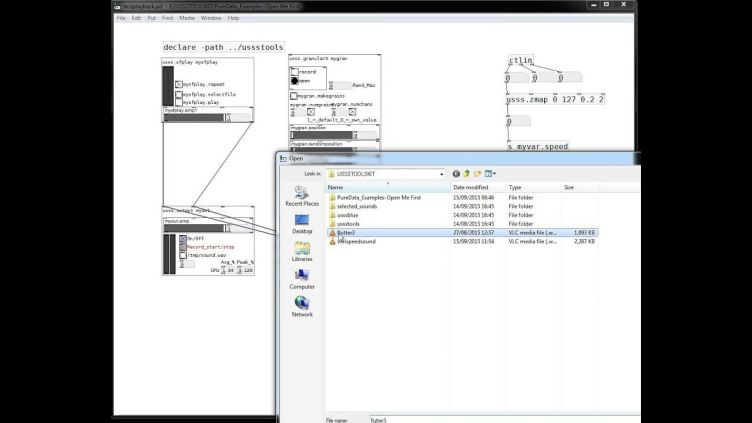Open Libraries in dialog sidebar
The width and height of the screenshot is (752, 423).
pos(302,252)
